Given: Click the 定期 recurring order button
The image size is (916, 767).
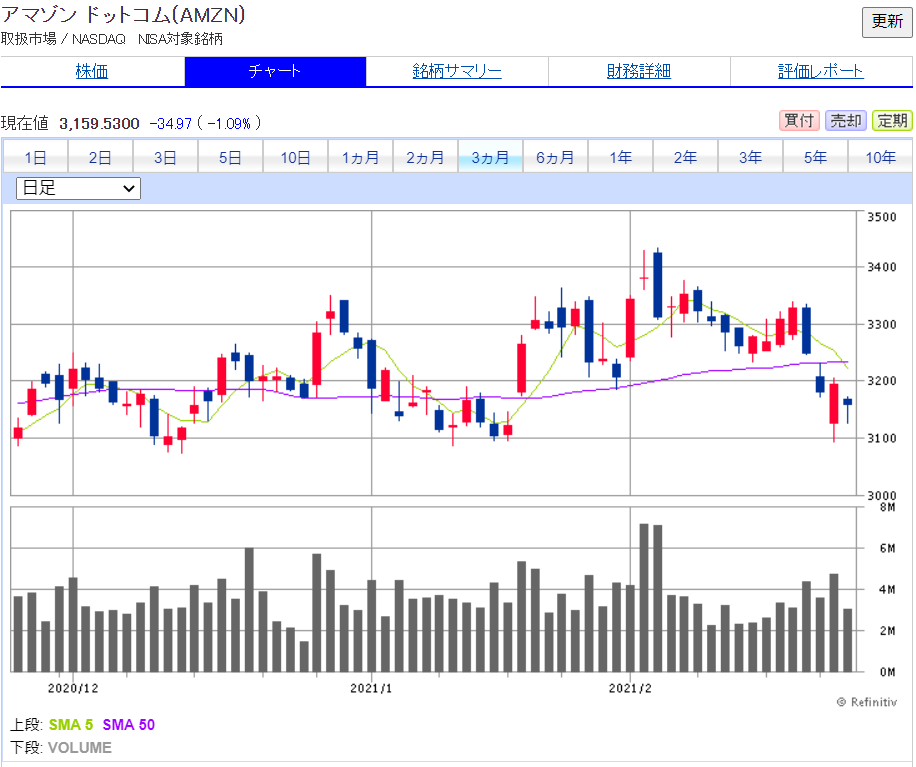Looking at the screenshot, I should click(x=892, y=121).
